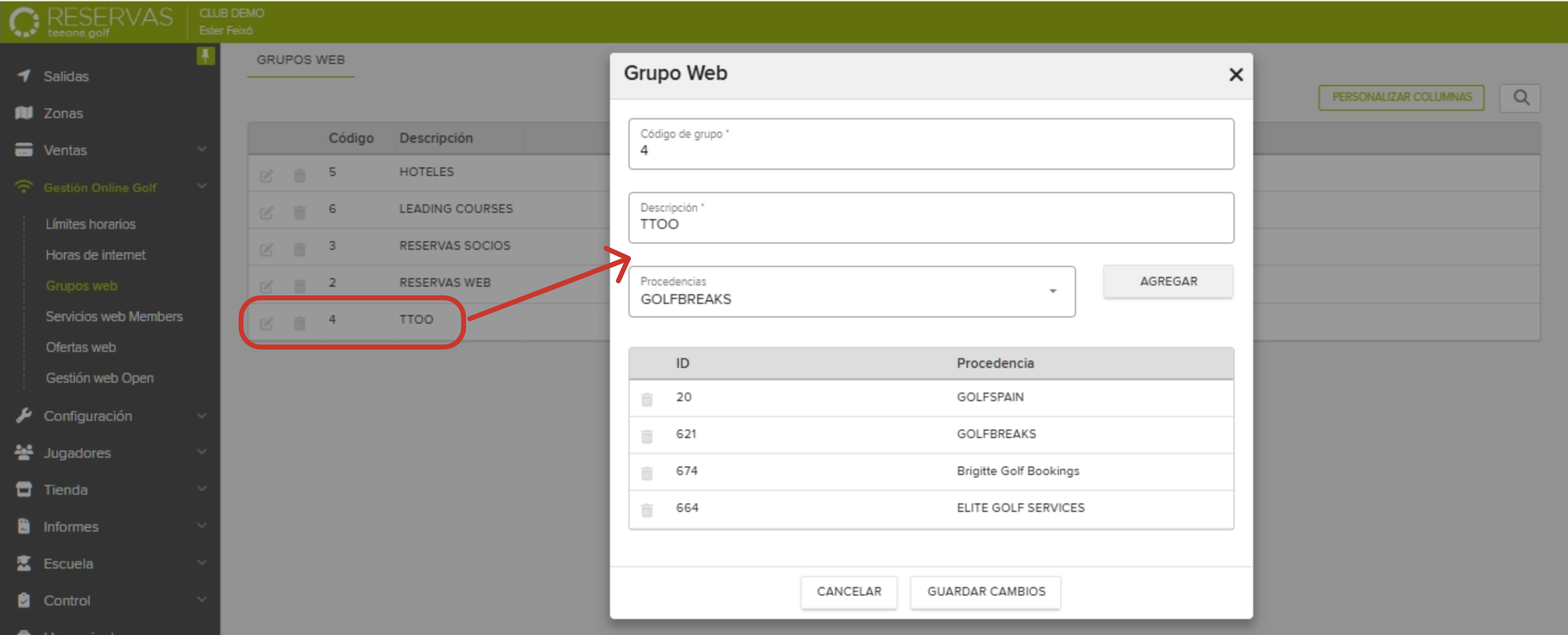1568x635 pixels.
Task: Edit the HOTELES group pencil icon
Action: pos(266,176)
